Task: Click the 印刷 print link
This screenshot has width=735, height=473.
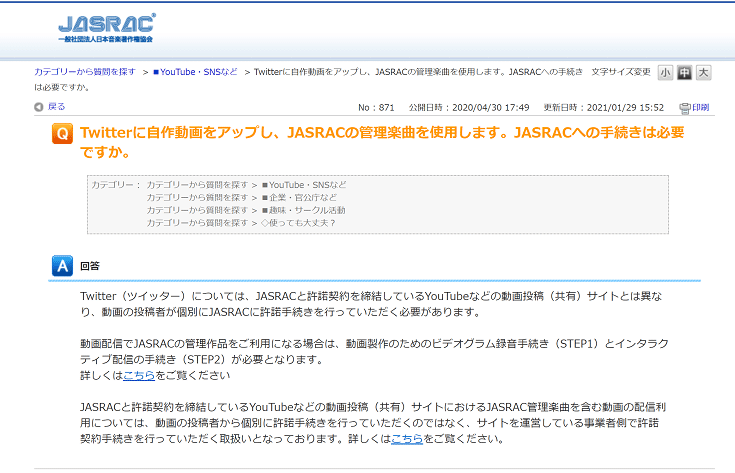Action: (701, 107)
